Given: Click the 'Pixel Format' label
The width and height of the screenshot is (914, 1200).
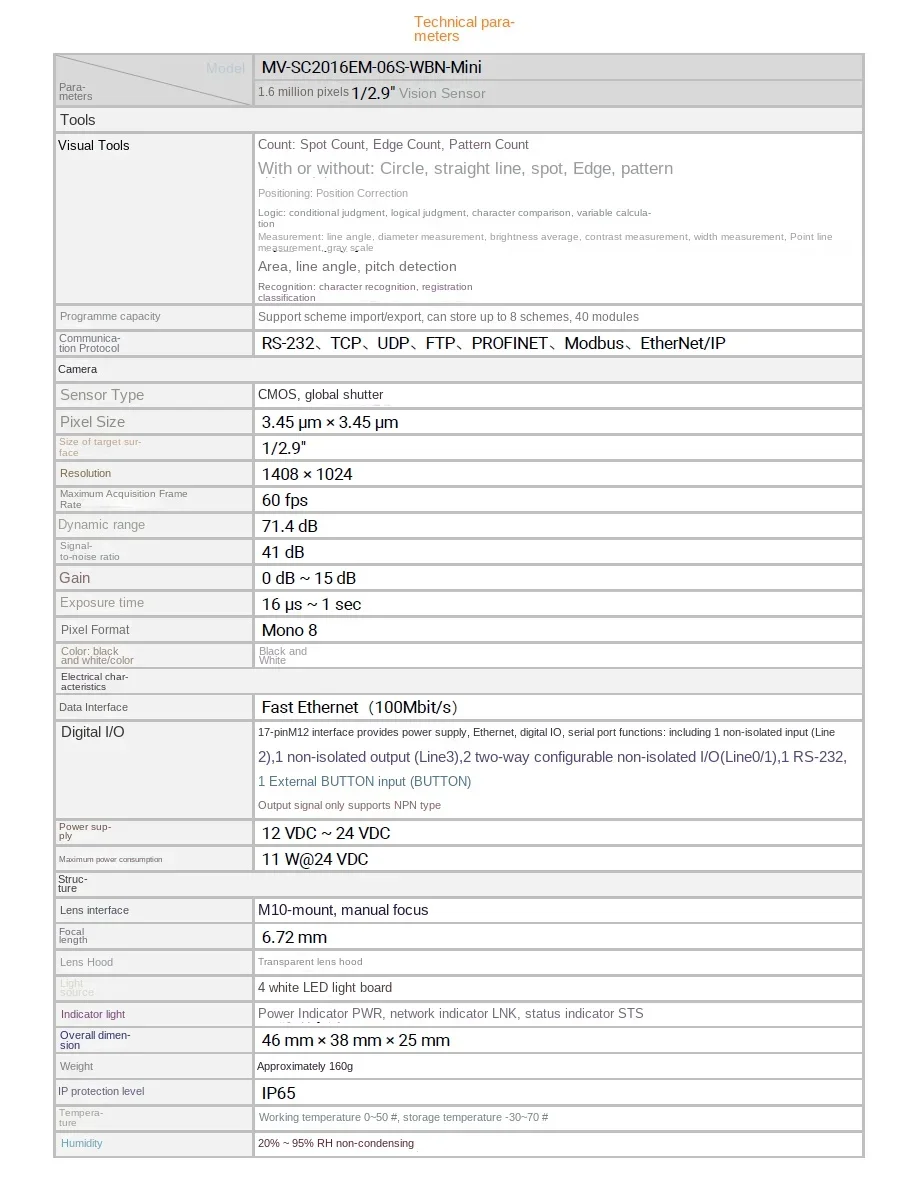Looking at the screenshot, I should click(95, 630).
